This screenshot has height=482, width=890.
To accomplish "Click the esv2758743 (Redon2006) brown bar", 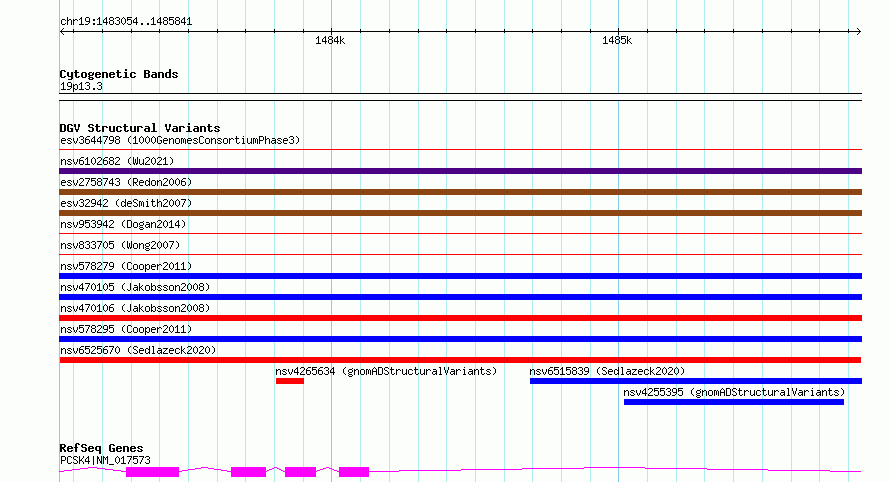I will (x=460, y=192).
